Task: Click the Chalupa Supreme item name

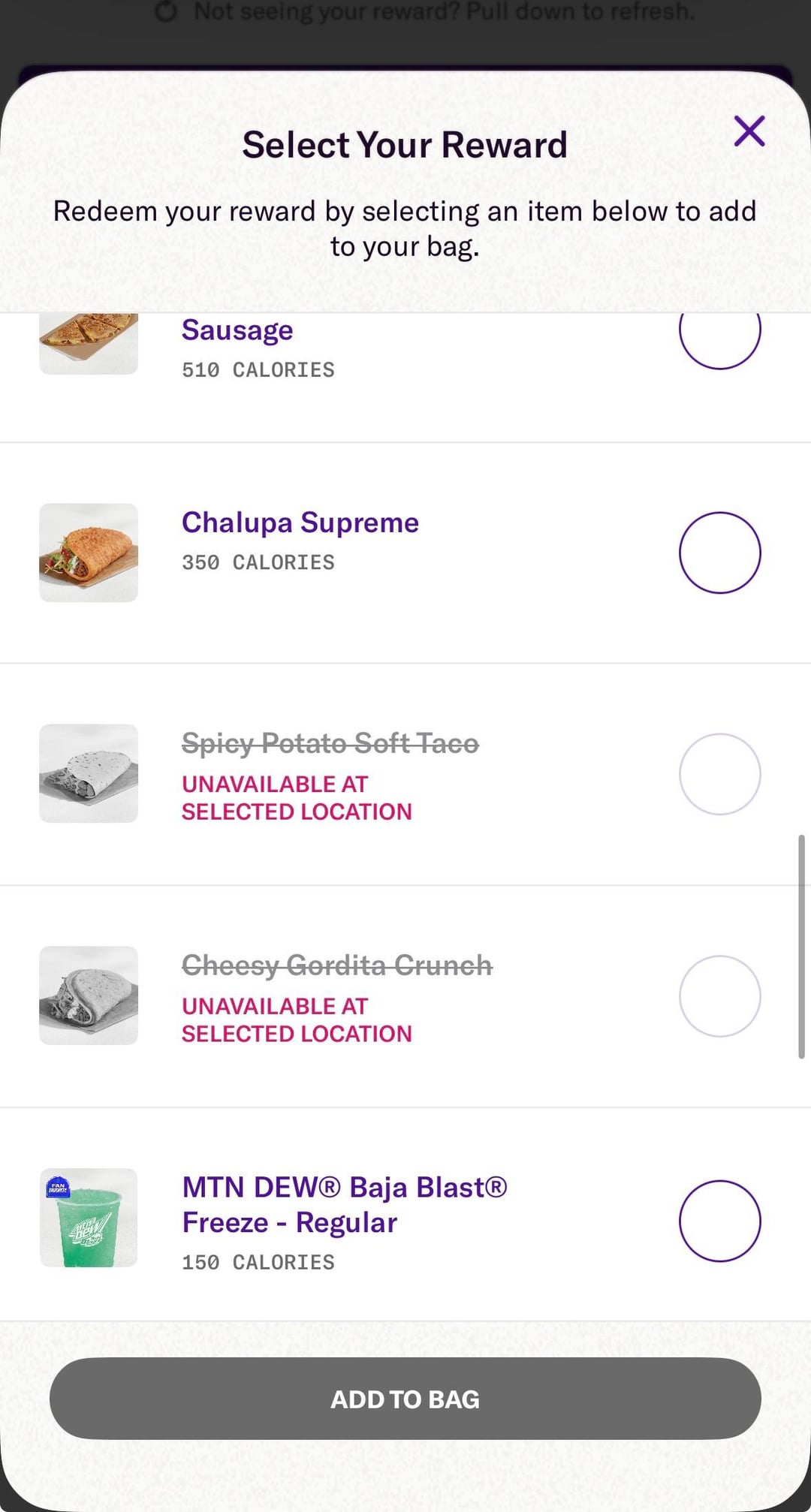Action: coord(300,523)
